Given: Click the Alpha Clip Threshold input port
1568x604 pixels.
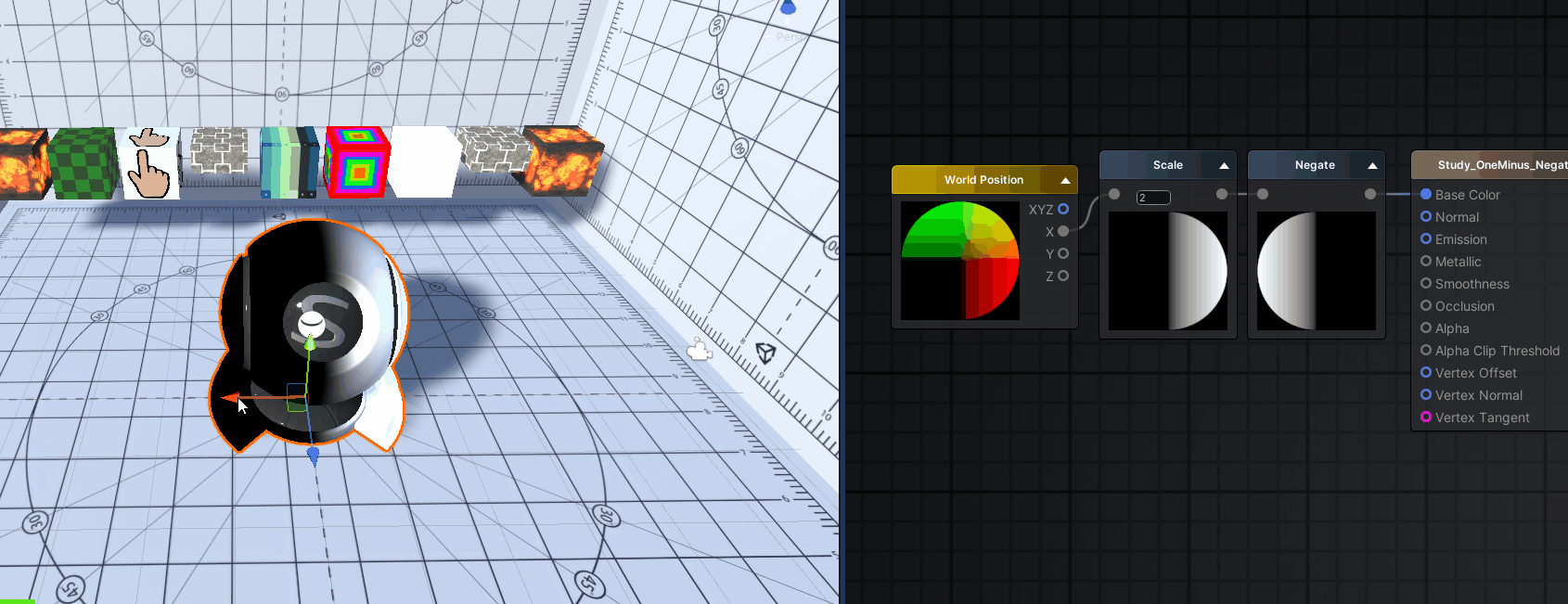Looking at the screenshot, I should click(1426, 350).
